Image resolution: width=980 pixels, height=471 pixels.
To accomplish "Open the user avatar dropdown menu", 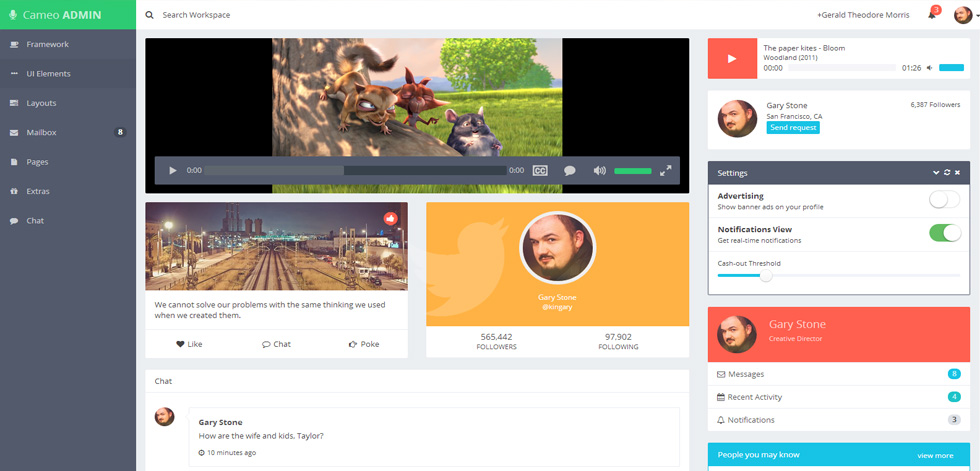I will click(x=966, y=15).
